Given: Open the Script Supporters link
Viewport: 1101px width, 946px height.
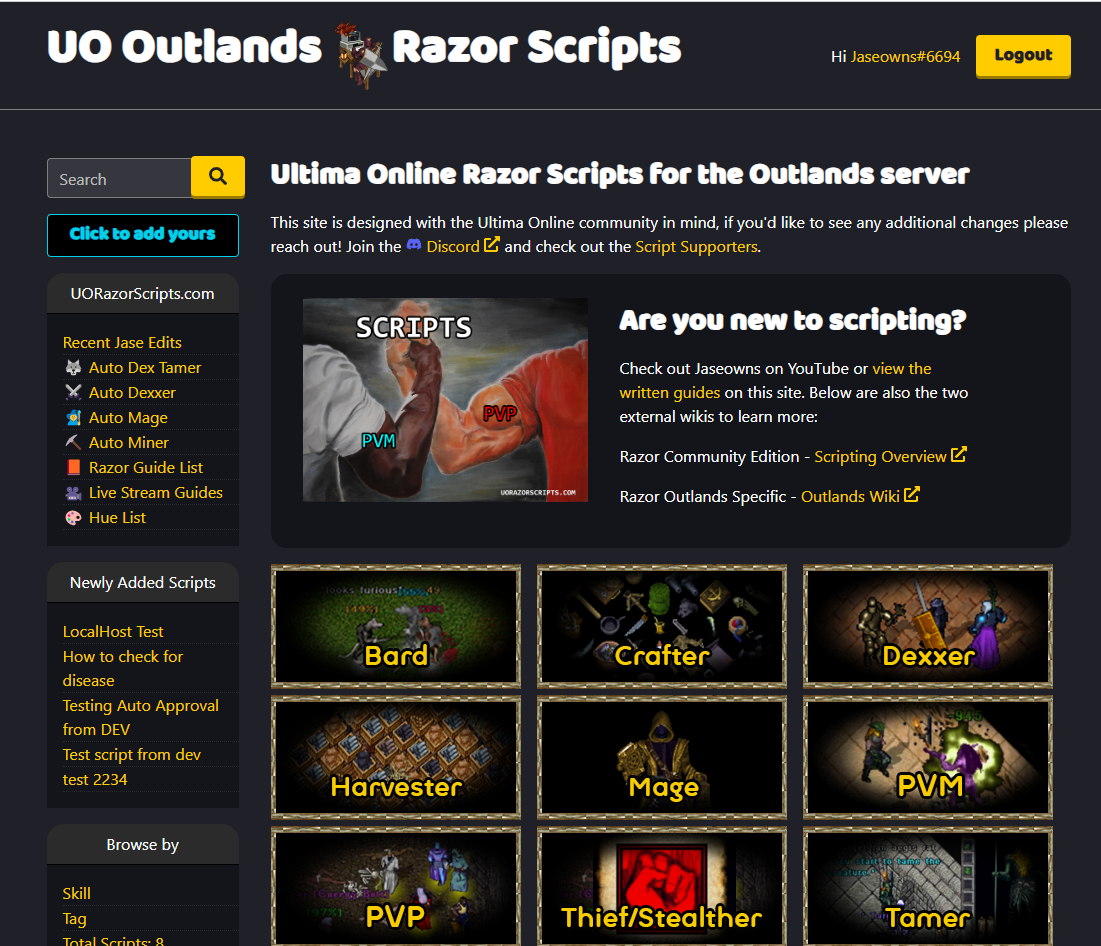Looking at the screenshot, I should [696, 246].
